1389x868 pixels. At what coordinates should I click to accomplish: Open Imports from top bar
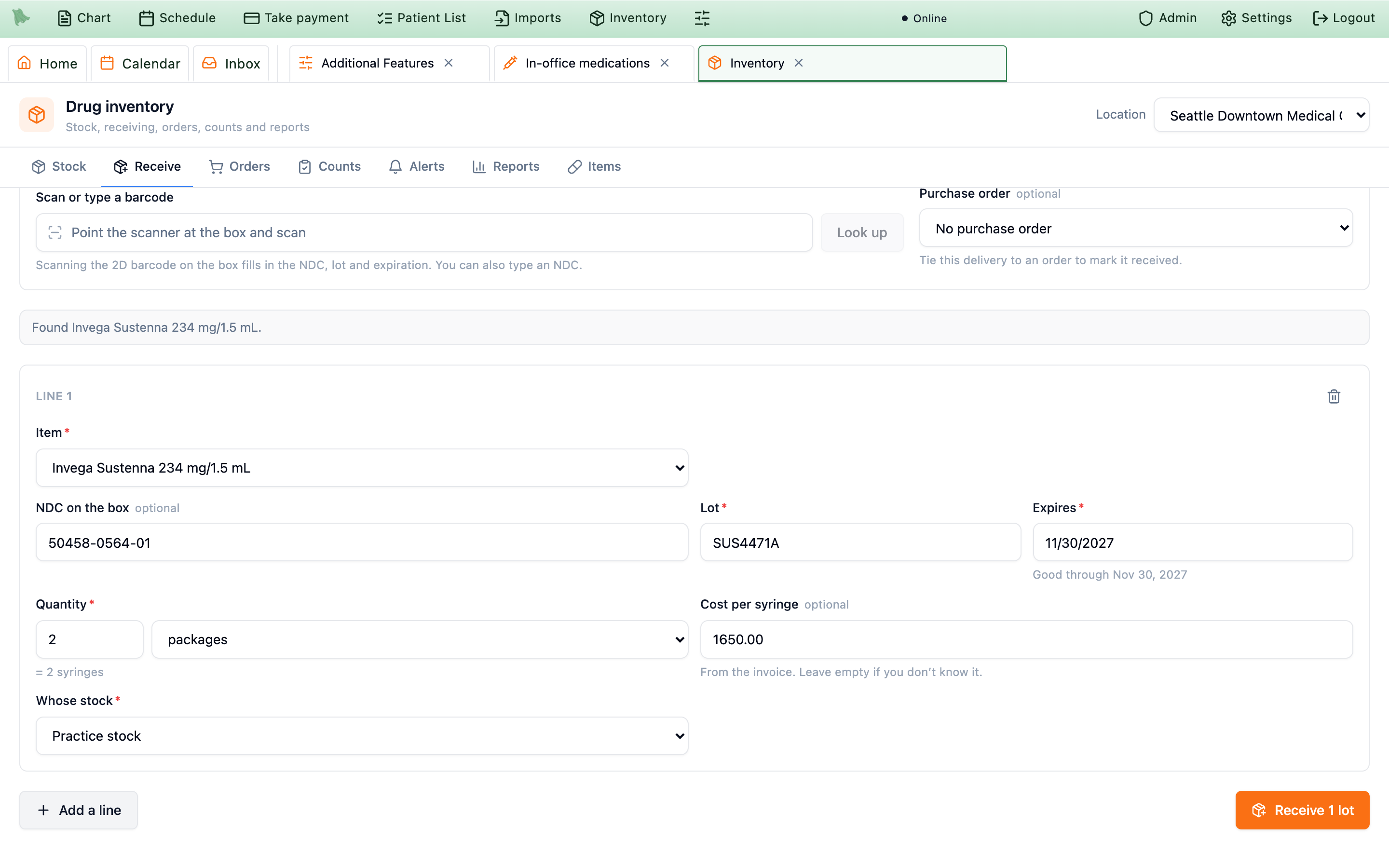(528, 18)
